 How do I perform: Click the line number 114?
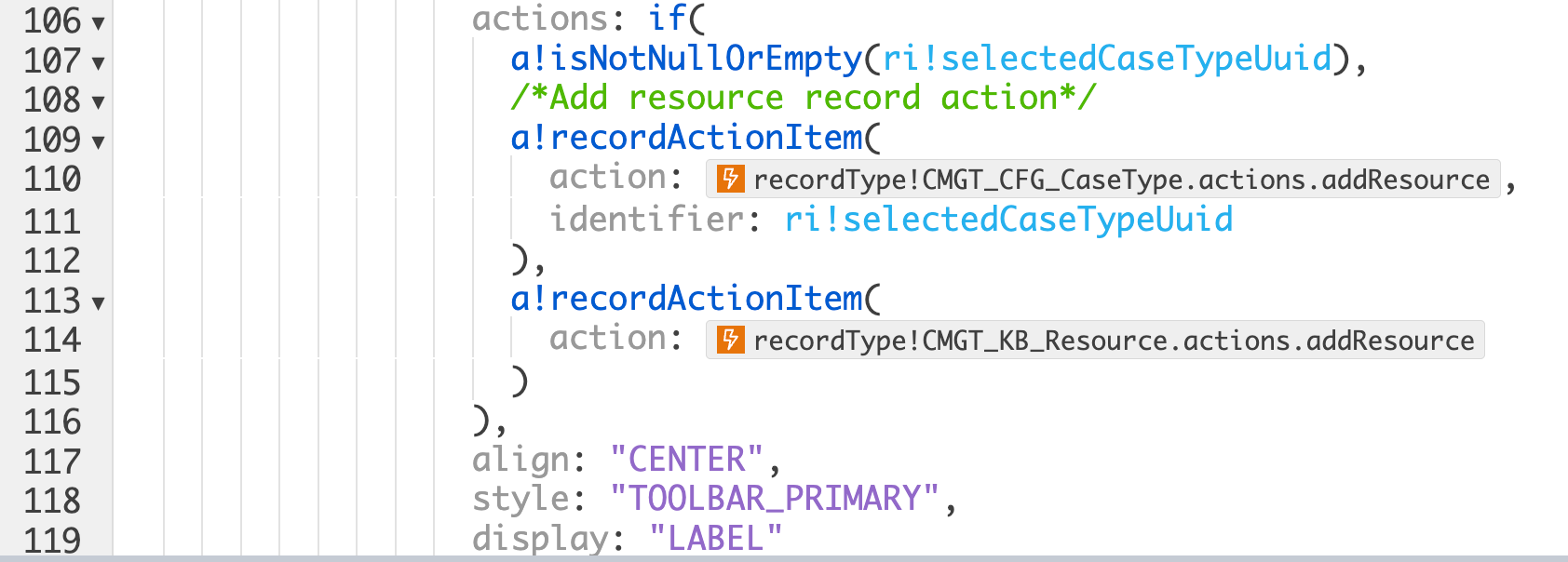(52, 340)
